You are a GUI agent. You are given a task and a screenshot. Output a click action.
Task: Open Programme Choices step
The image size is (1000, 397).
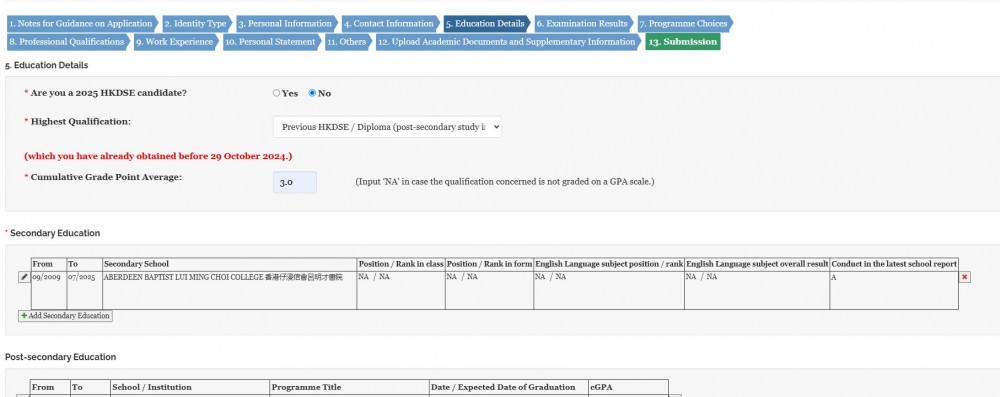(685, 24)
